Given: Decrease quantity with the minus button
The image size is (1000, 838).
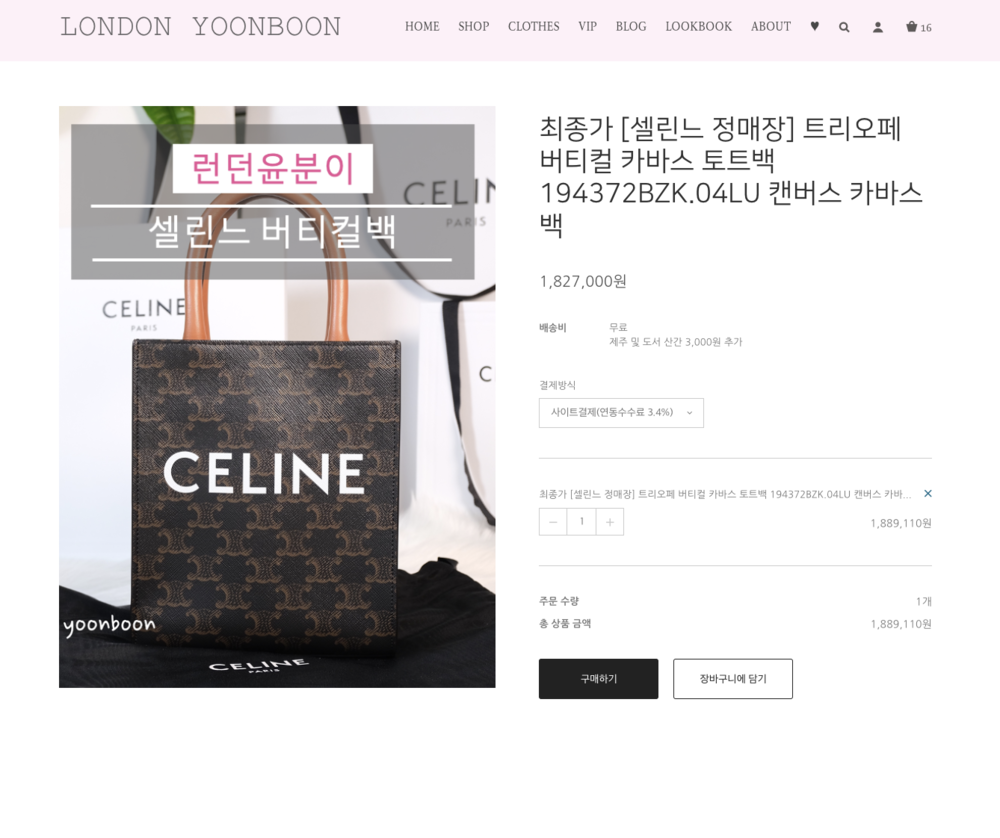Looking at the screenshot, I should click(x=553, y=522).
